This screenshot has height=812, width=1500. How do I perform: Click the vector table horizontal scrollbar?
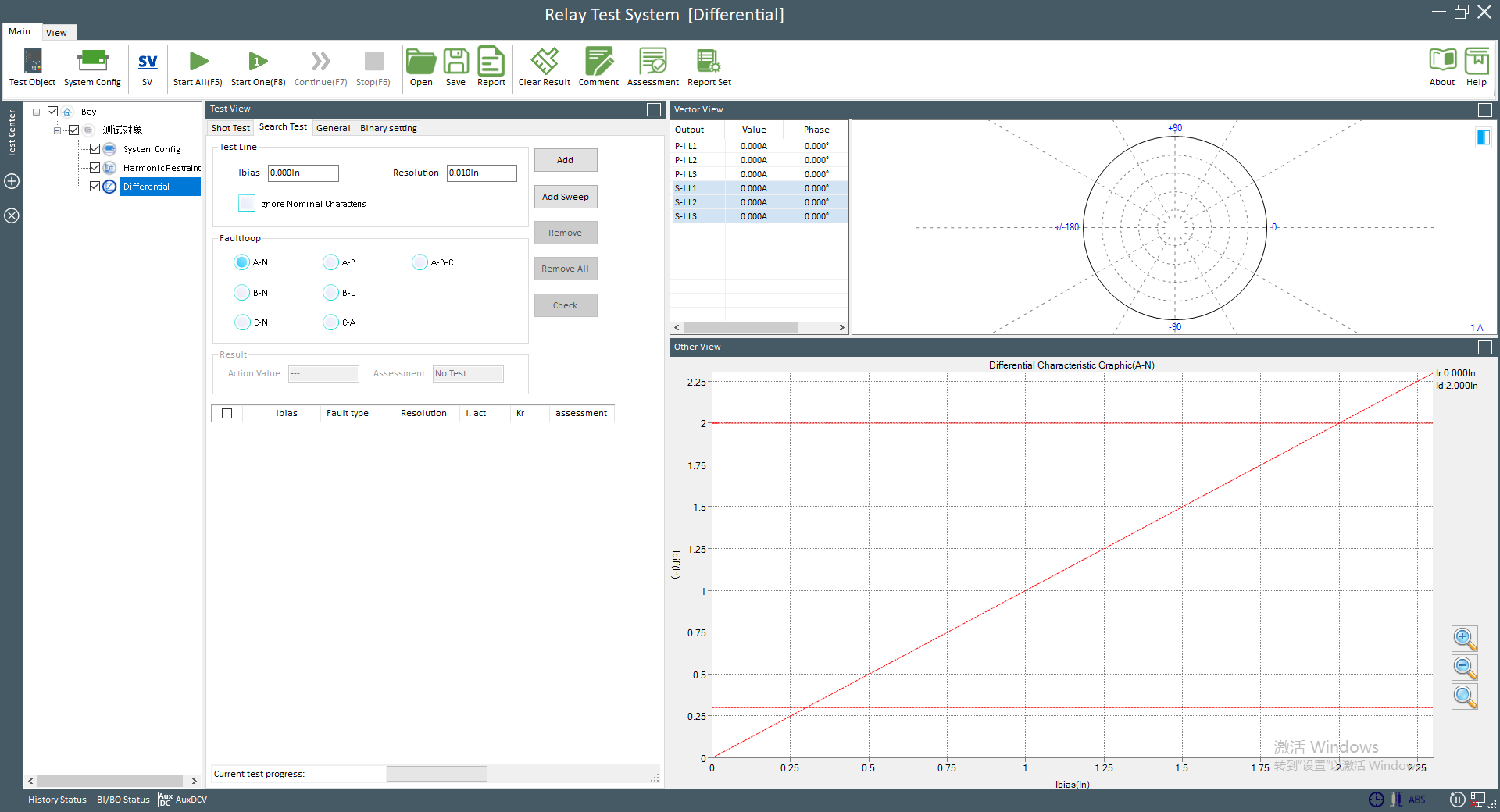(x=740, y=328)
